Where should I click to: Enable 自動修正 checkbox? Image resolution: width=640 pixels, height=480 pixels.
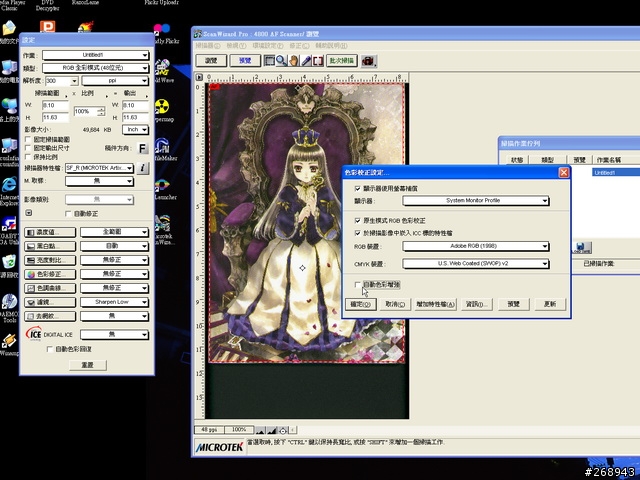coord(68,213)
